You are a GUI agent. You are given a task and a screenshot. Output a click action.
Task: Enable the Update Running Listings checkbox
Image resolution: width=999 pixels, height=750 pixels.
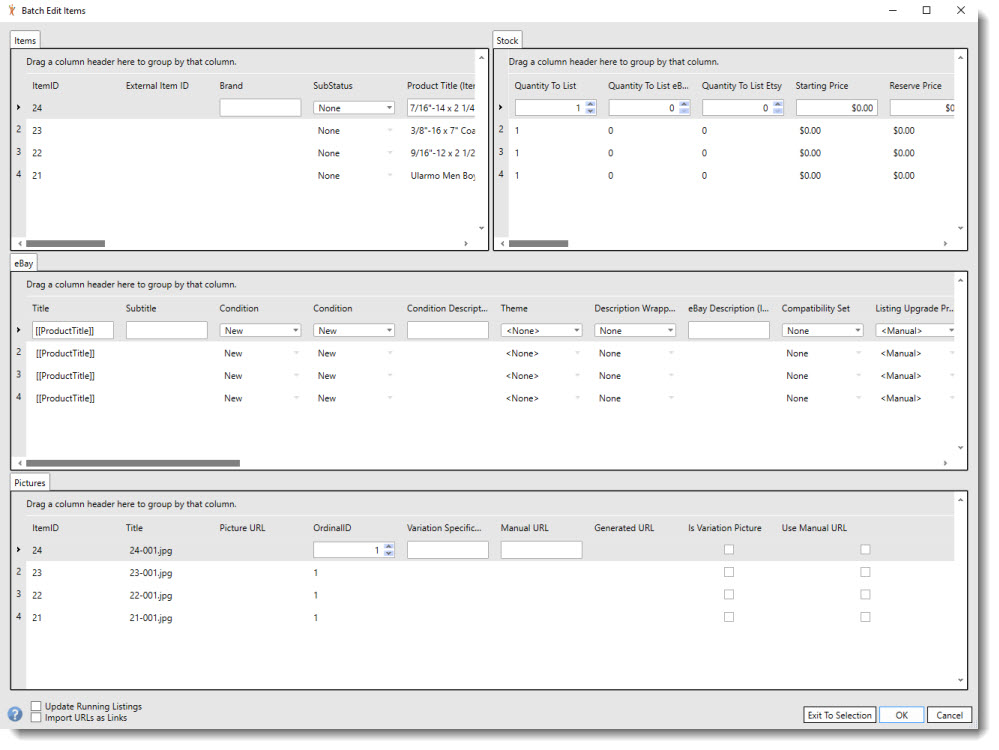point(35,706)
